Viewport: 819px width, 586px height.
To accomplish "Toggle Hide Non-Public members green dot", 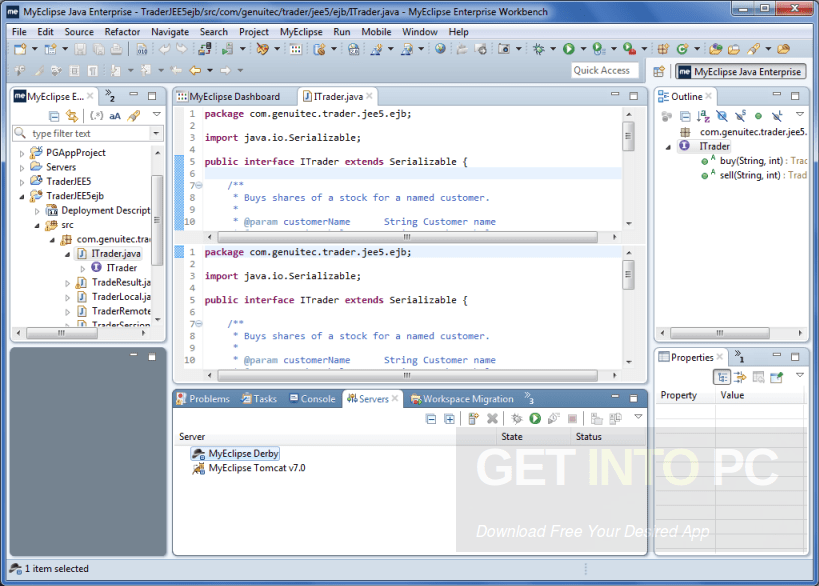I will coord(758,116).
